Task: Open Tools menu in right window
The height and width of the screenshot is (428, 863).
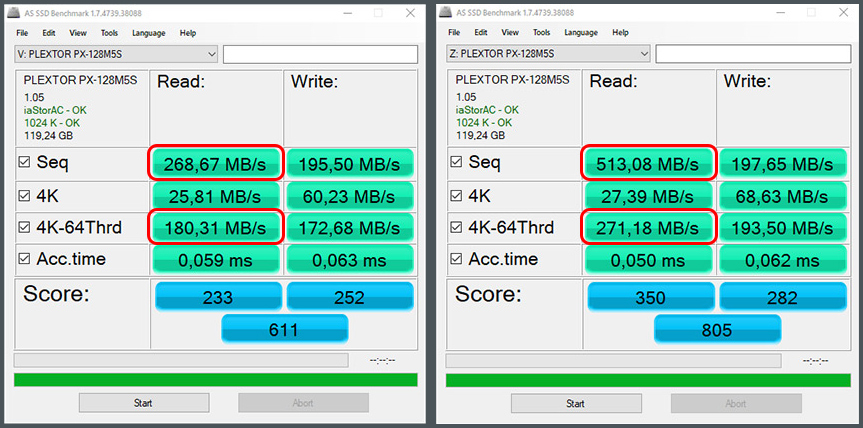Action: point(541,33)
